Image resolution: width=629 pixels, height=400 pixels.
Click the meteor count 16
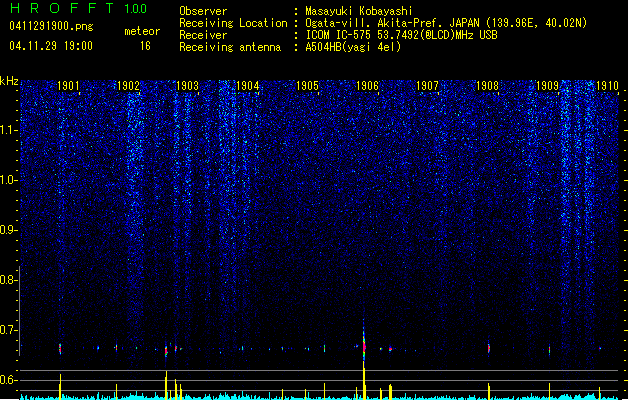point(145,46)
